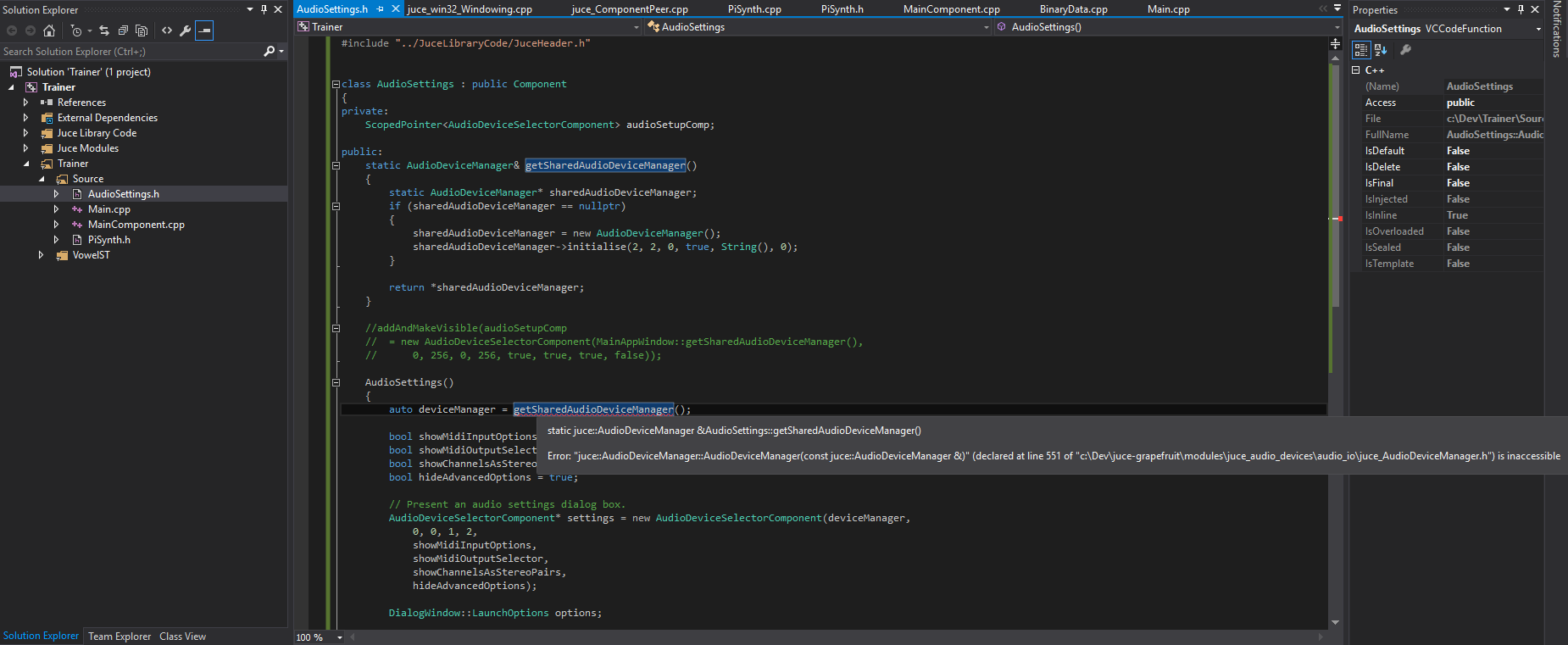The height and width of the screenshot is (645, 1568).
Task: Collapse the Source folder
Action: [x=42, y=179]
